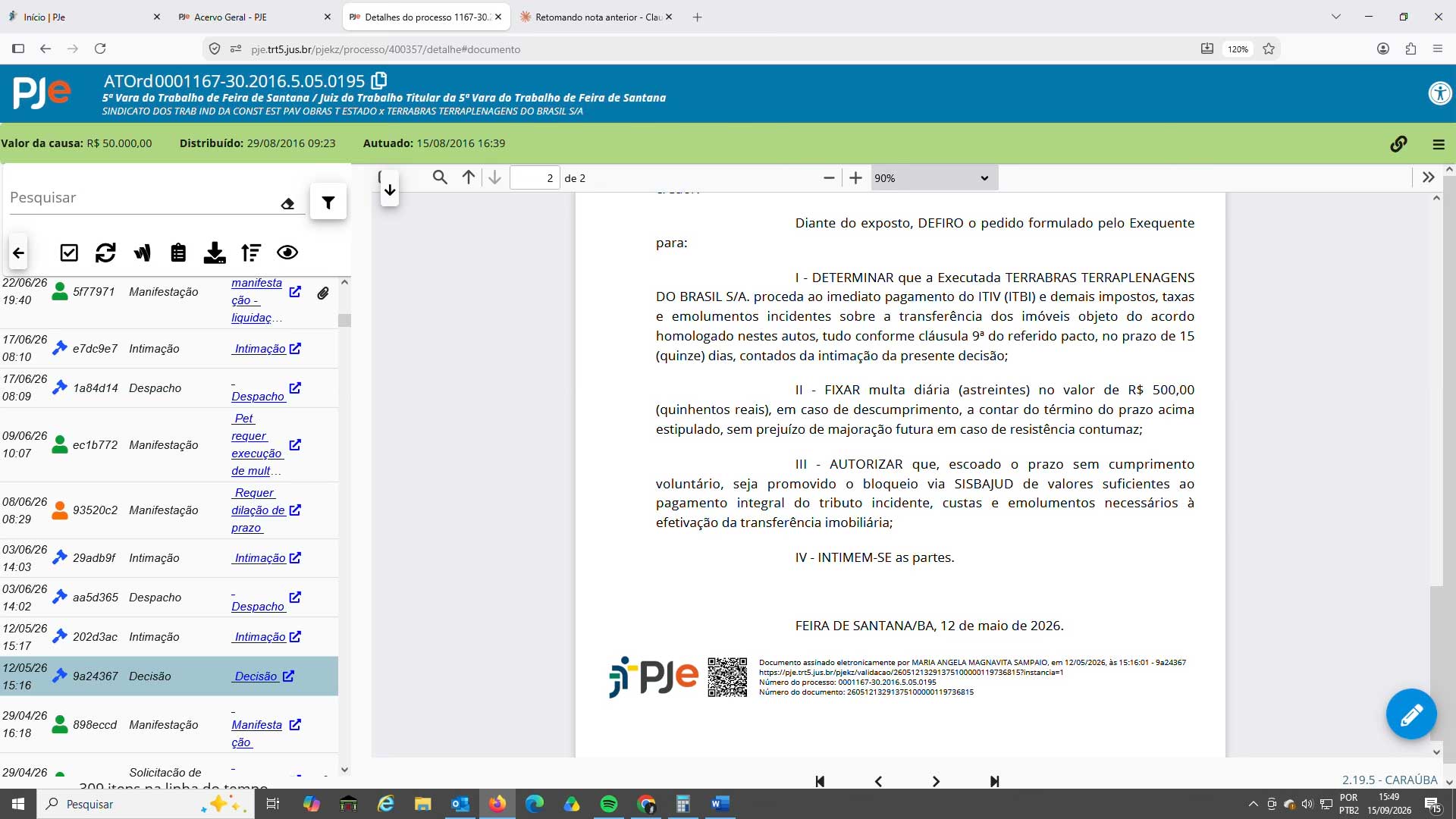Clear search with the eraser icon
Screen dimensions: 1456x819
point(287,203)
